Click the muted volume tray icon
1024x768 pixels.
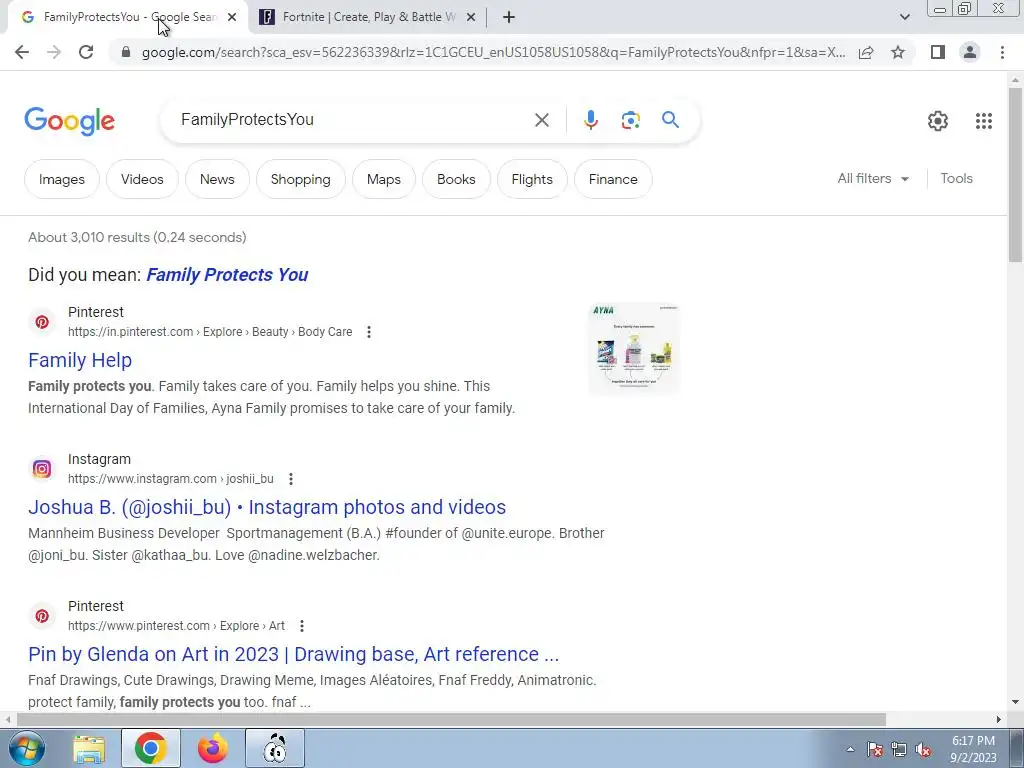coord(923,750)
